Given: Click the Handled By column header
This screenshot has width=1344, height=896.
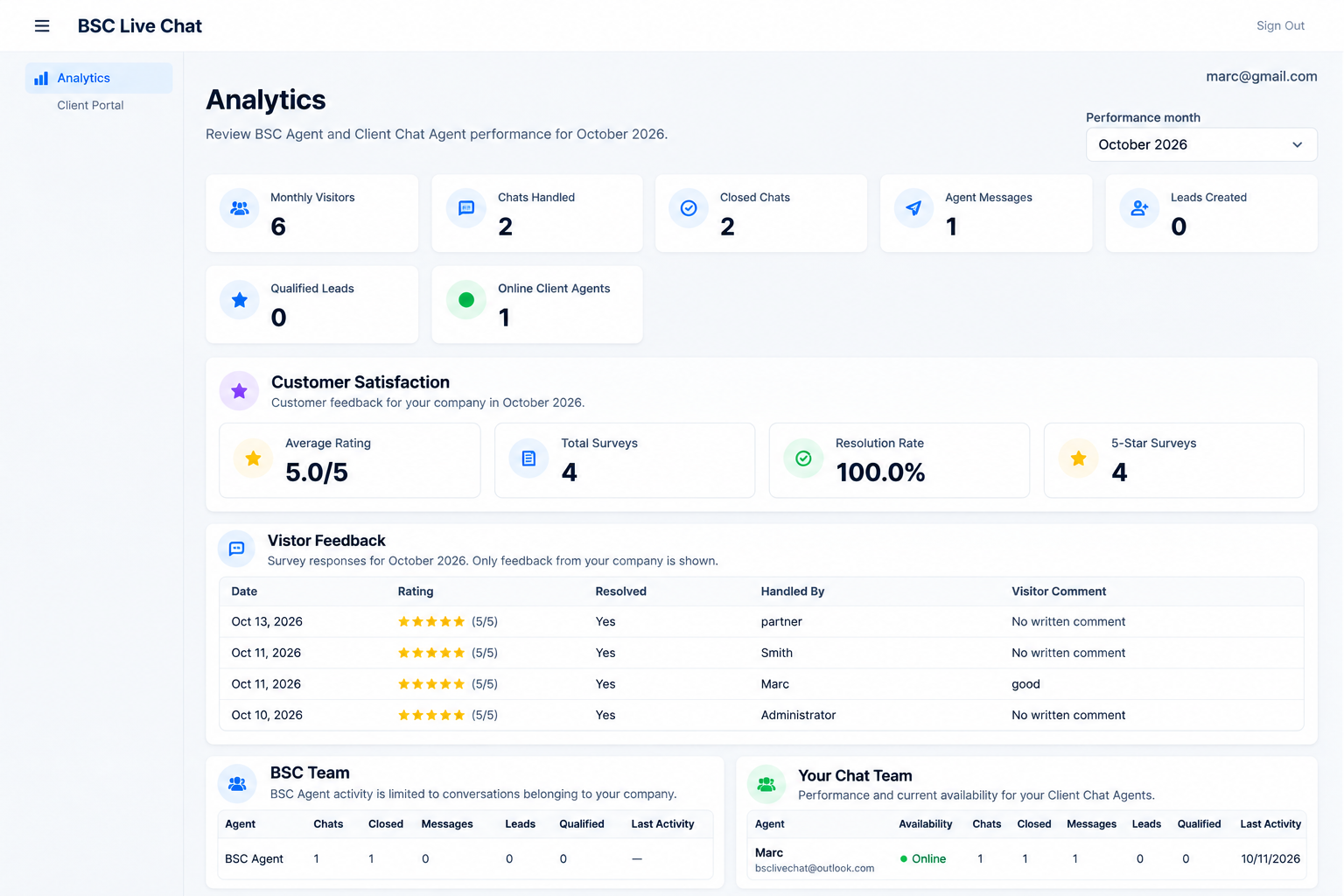Looking at the screenshot, I should pos(793,592).
